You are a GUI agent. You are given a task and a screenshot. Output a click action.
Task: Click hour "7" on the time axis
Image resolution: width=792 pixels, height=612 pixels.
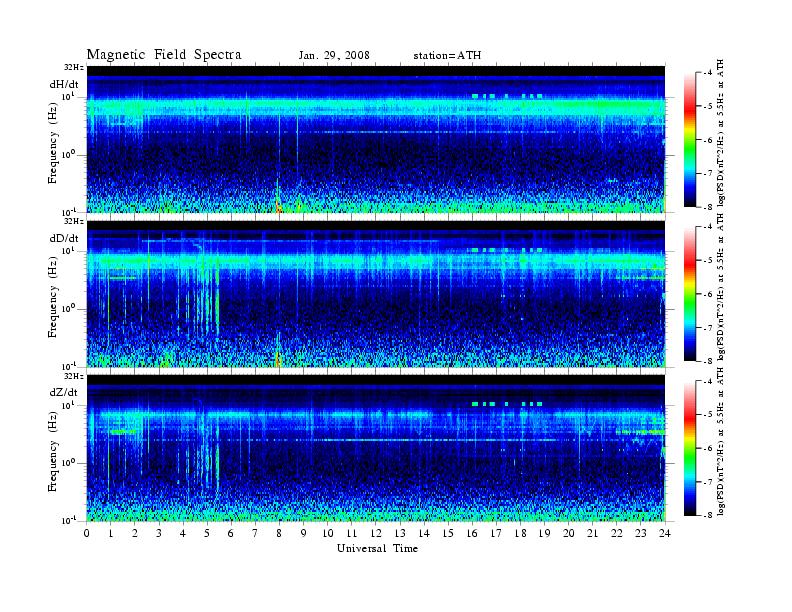[256, 534]
